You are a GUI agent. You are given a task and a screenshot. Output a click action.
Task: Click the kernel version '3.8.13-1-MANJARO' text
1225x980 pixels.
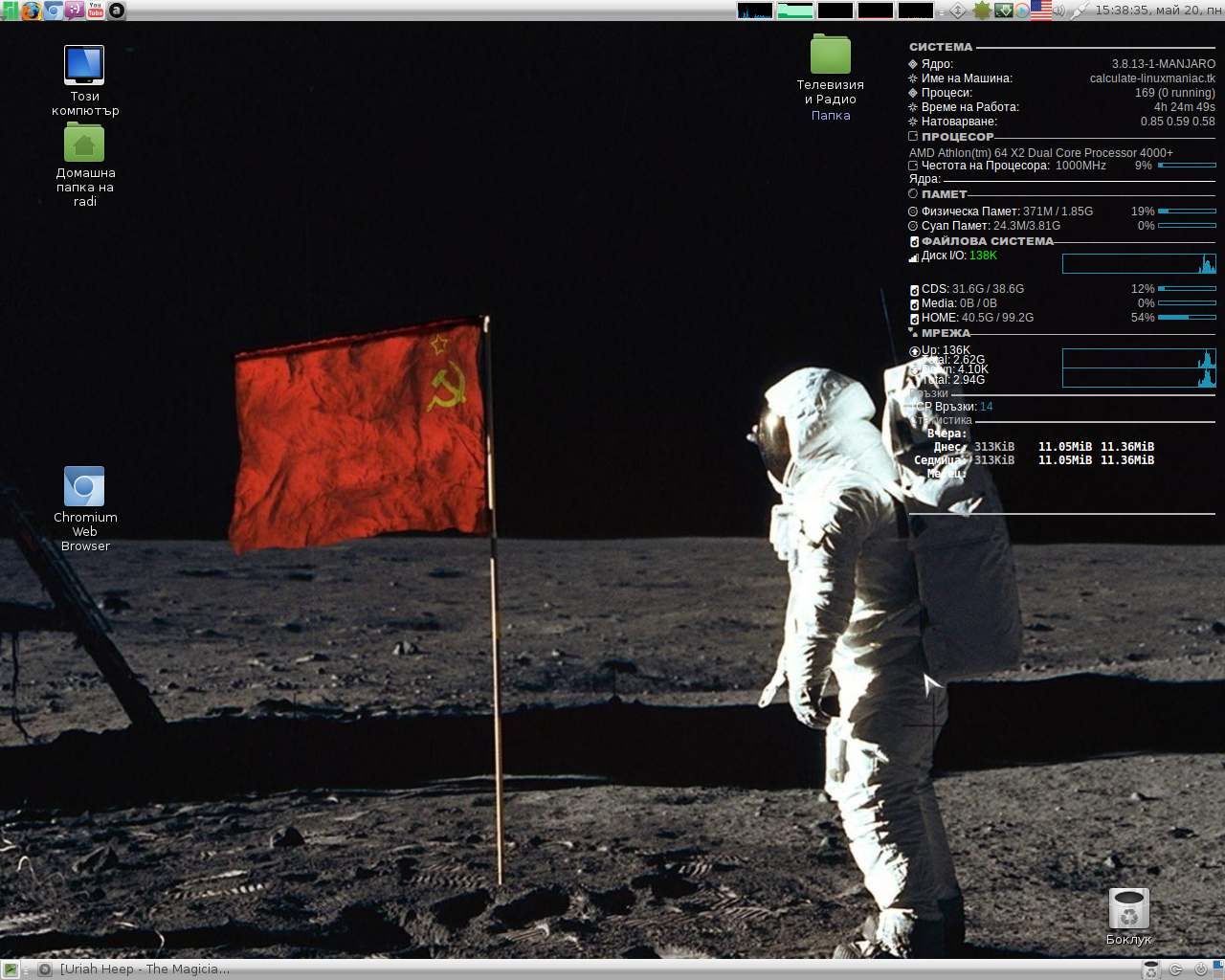(1164, 64)
